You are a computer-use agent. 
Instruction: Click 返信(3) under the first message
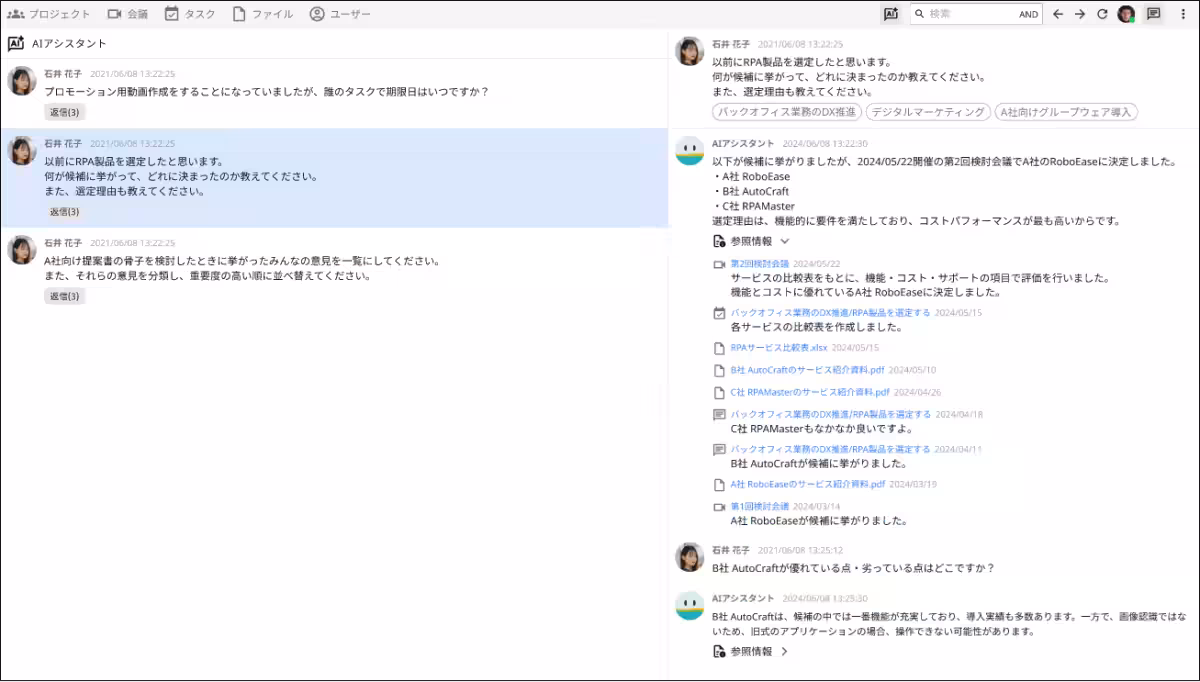(x=64, y=112)
